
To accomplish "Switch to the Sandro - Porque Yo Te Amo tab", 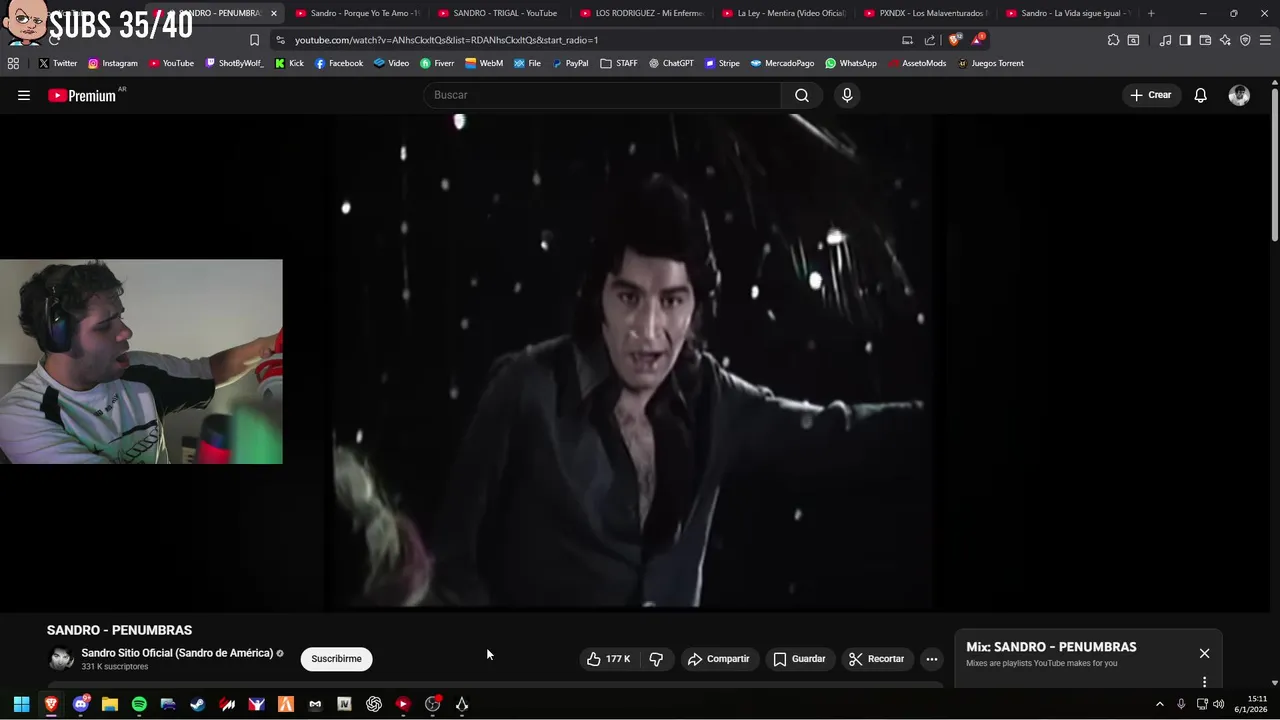I will point(358,13).
